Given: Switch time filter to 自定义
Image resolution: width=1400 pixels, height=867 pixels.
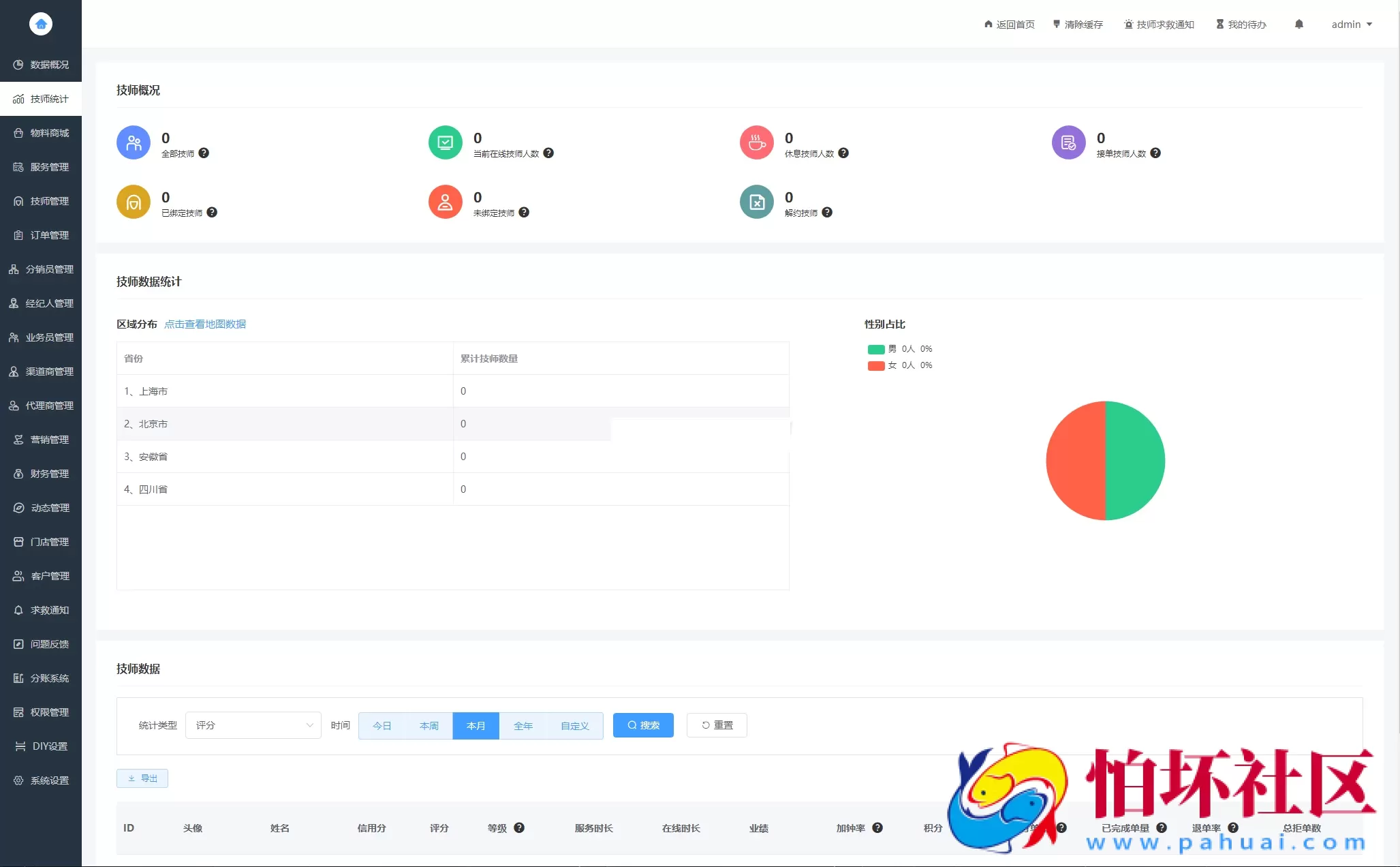Looking at the screenshot, I should pyautogui.click(x=574, y=726).
